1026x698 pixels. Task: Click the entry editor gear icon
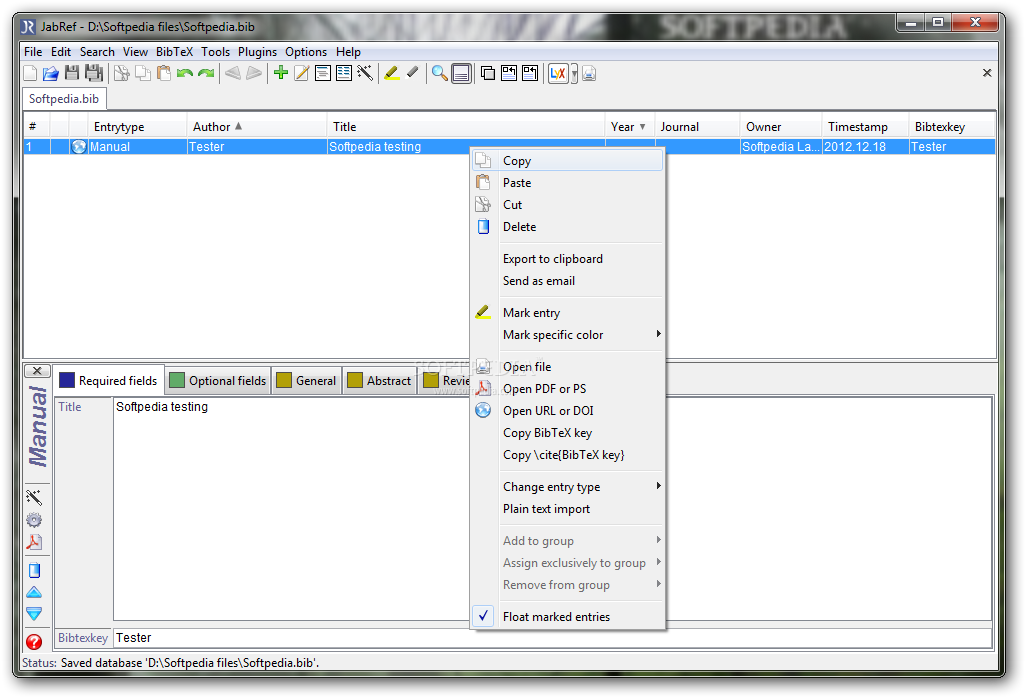coord(34,520)
